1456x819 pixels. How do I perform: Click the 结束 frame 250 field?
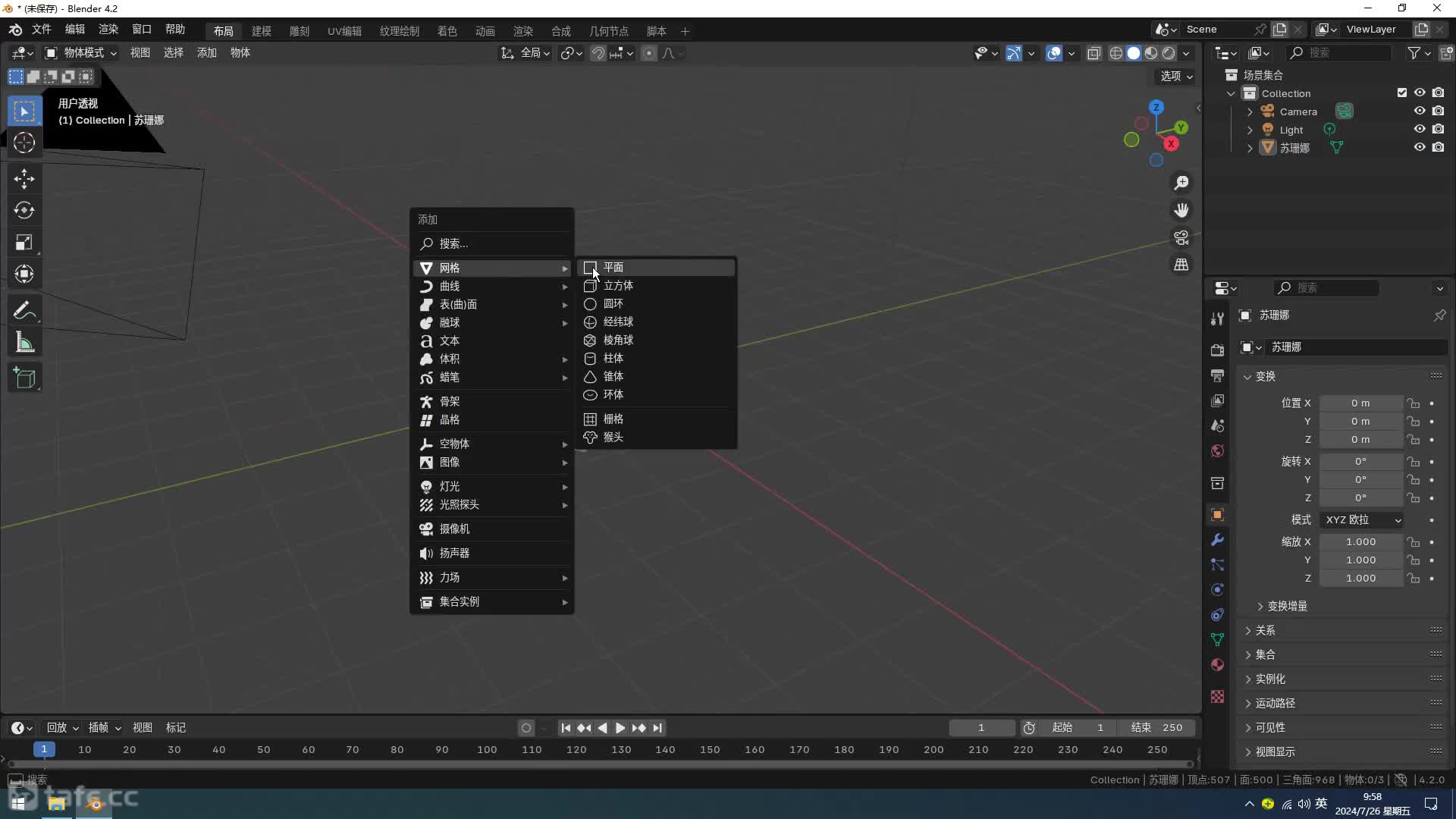(x=1157, y=728)
